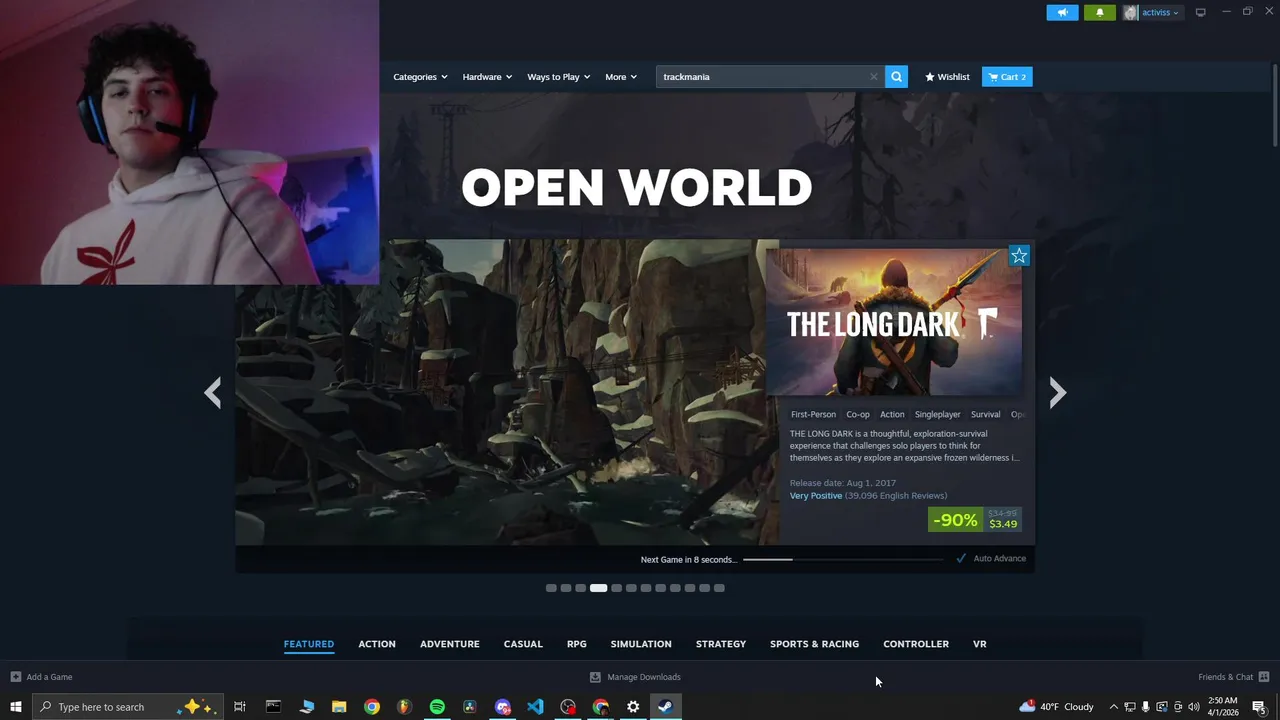Select the Co-op tag
This screenshot has width=1280, height=720.
(x=858, y=414)
